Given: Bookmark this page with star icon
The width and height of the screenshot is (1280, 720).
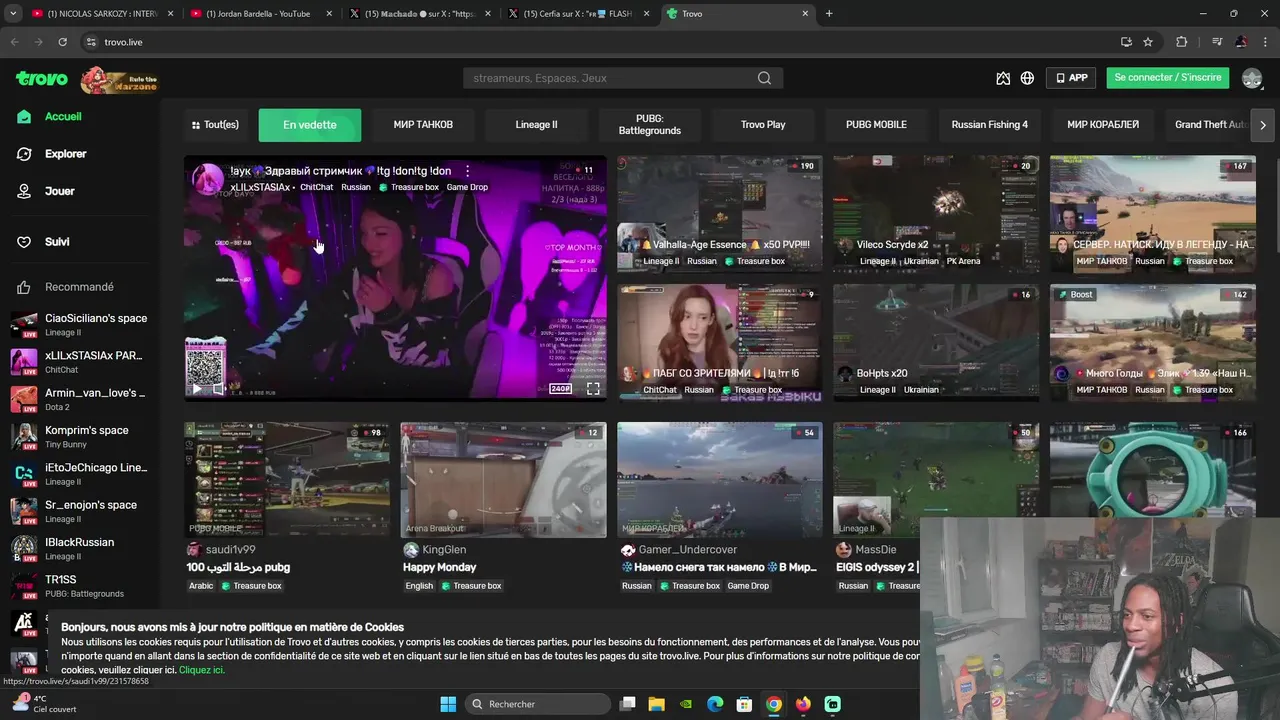Looking at the screenshot, I should coord(1148,42).
